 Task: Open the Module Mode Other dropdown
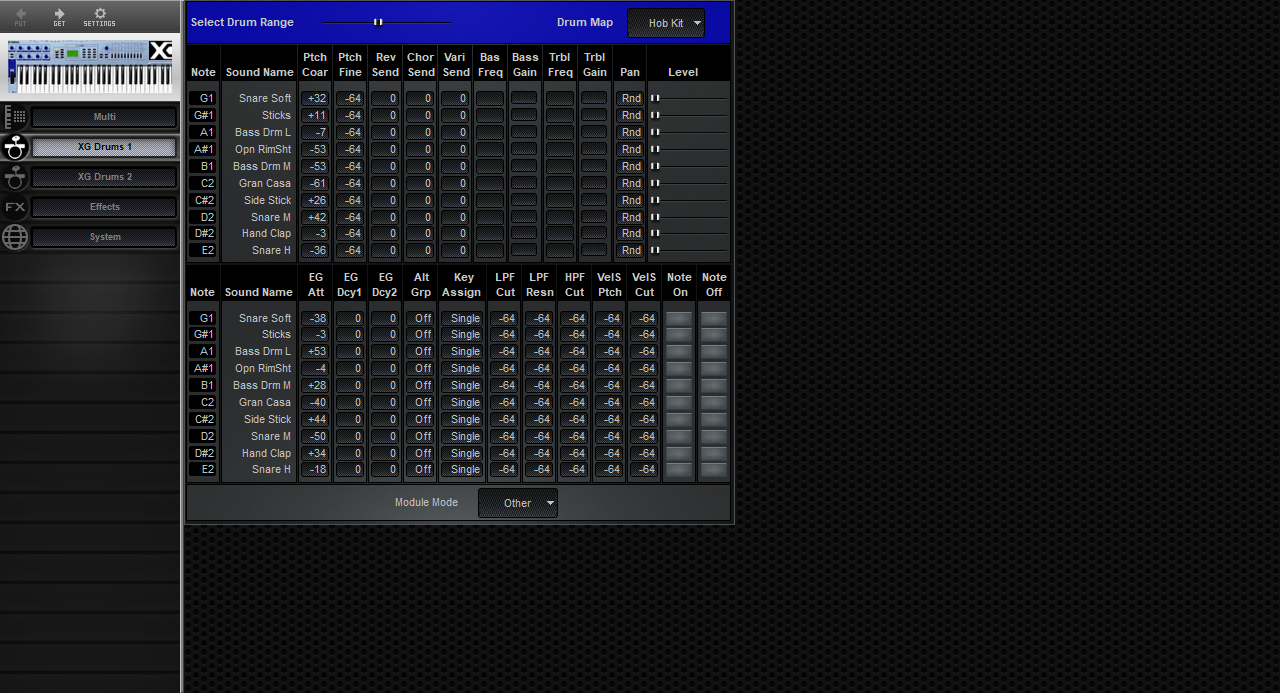(517, 503)
